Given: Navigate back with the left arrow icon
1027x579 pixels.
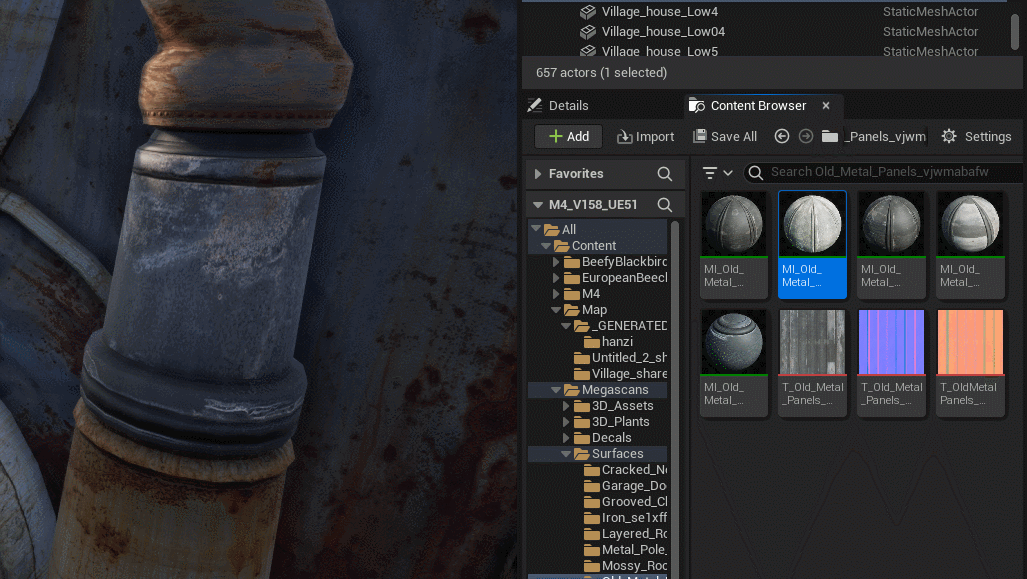Looking at the screenshot, I should click(x=782, y=137).
